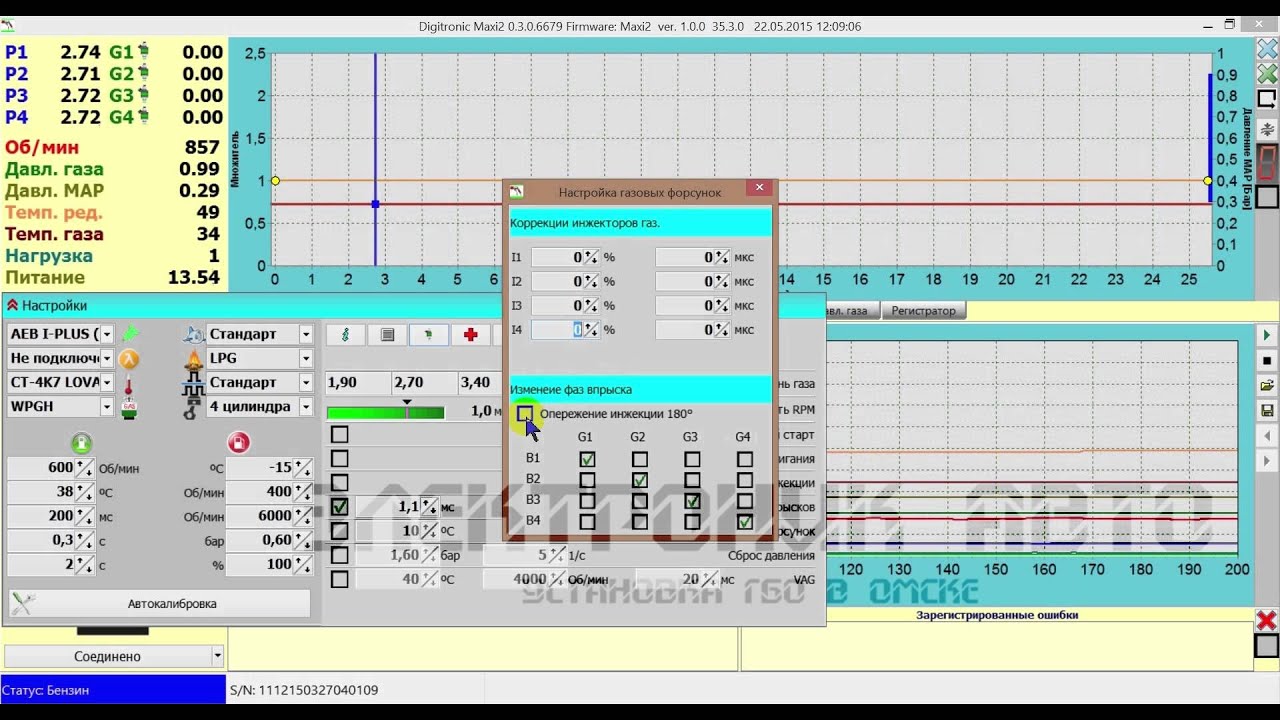Click the green petrol-to-gas switch icon
1280x720 pixels.
point(82,443)
